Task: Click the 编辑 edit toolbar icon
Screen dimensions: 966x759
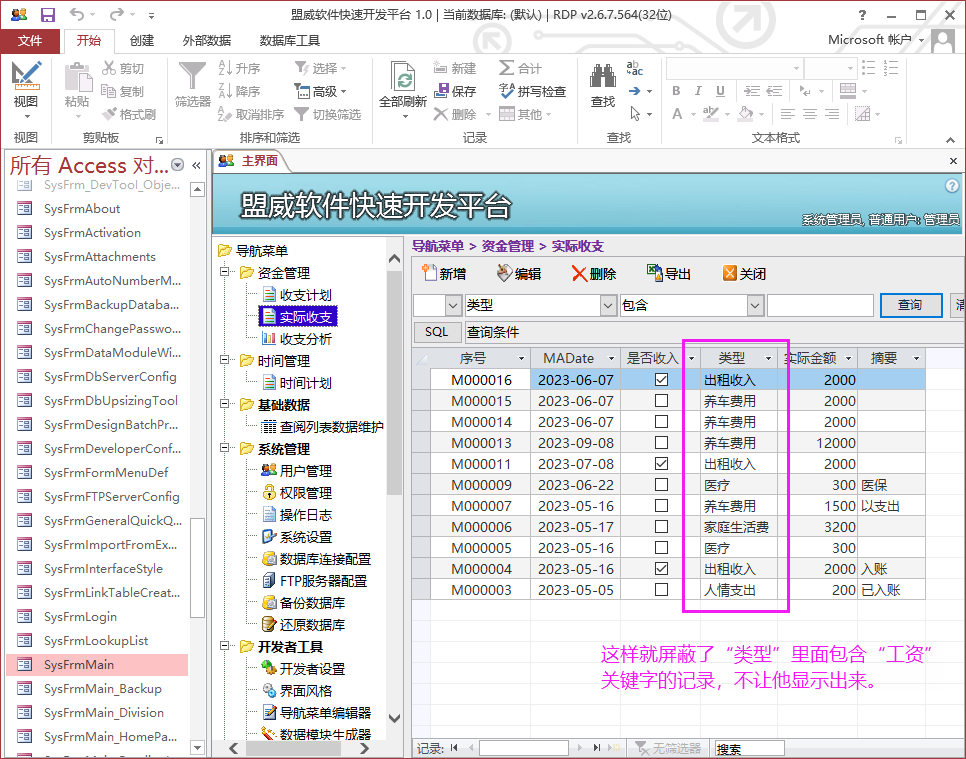Action: (x=505, y=272)
